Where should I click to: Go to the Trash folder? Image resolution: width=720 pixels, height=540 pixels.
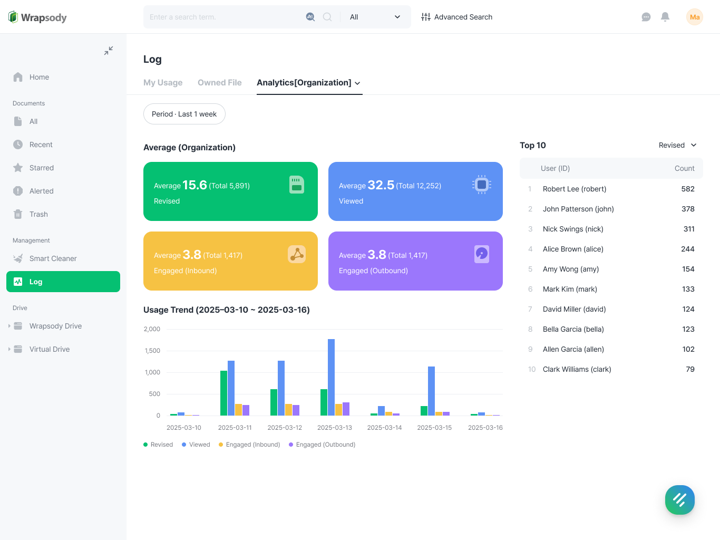(38, 214)
